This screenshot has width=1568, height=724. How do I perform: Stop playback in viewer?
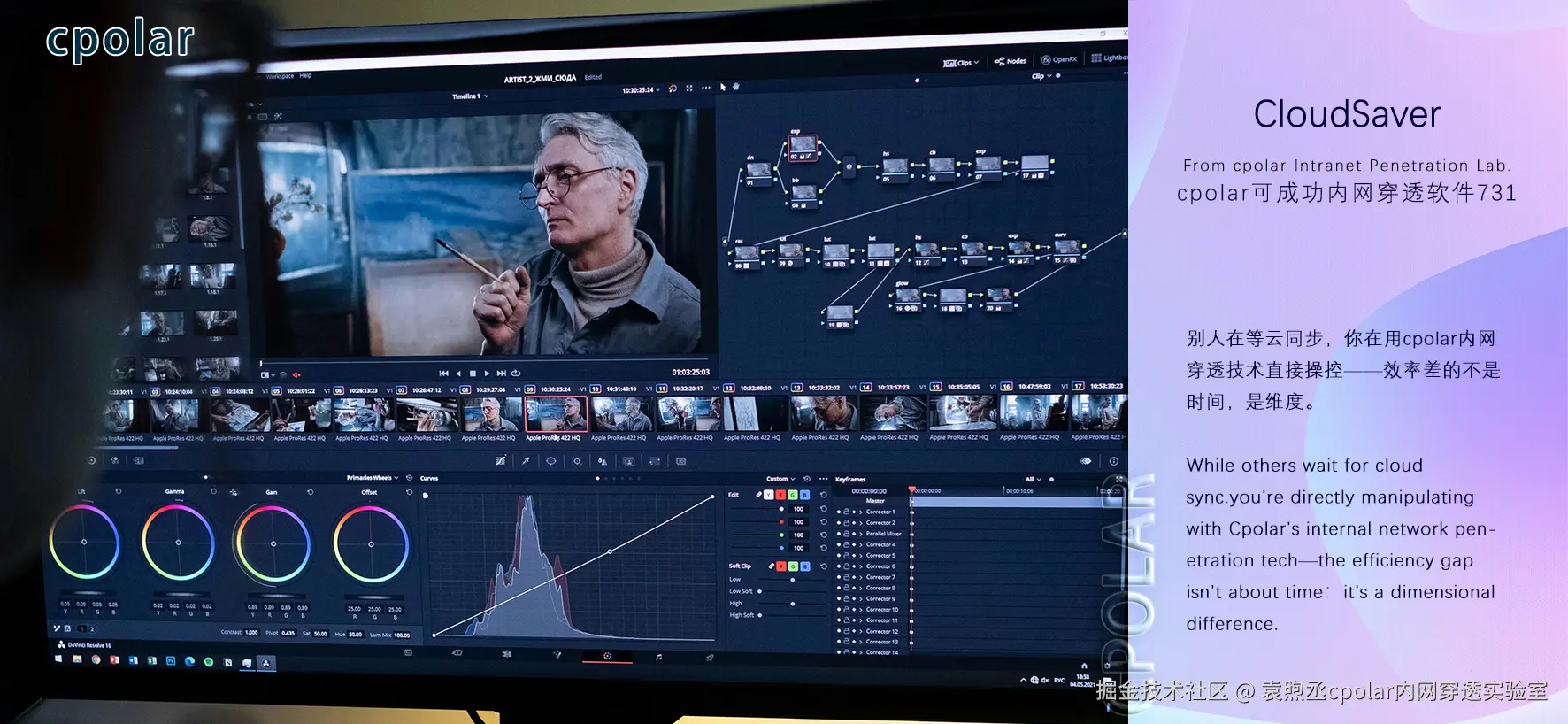pos(473,374)
